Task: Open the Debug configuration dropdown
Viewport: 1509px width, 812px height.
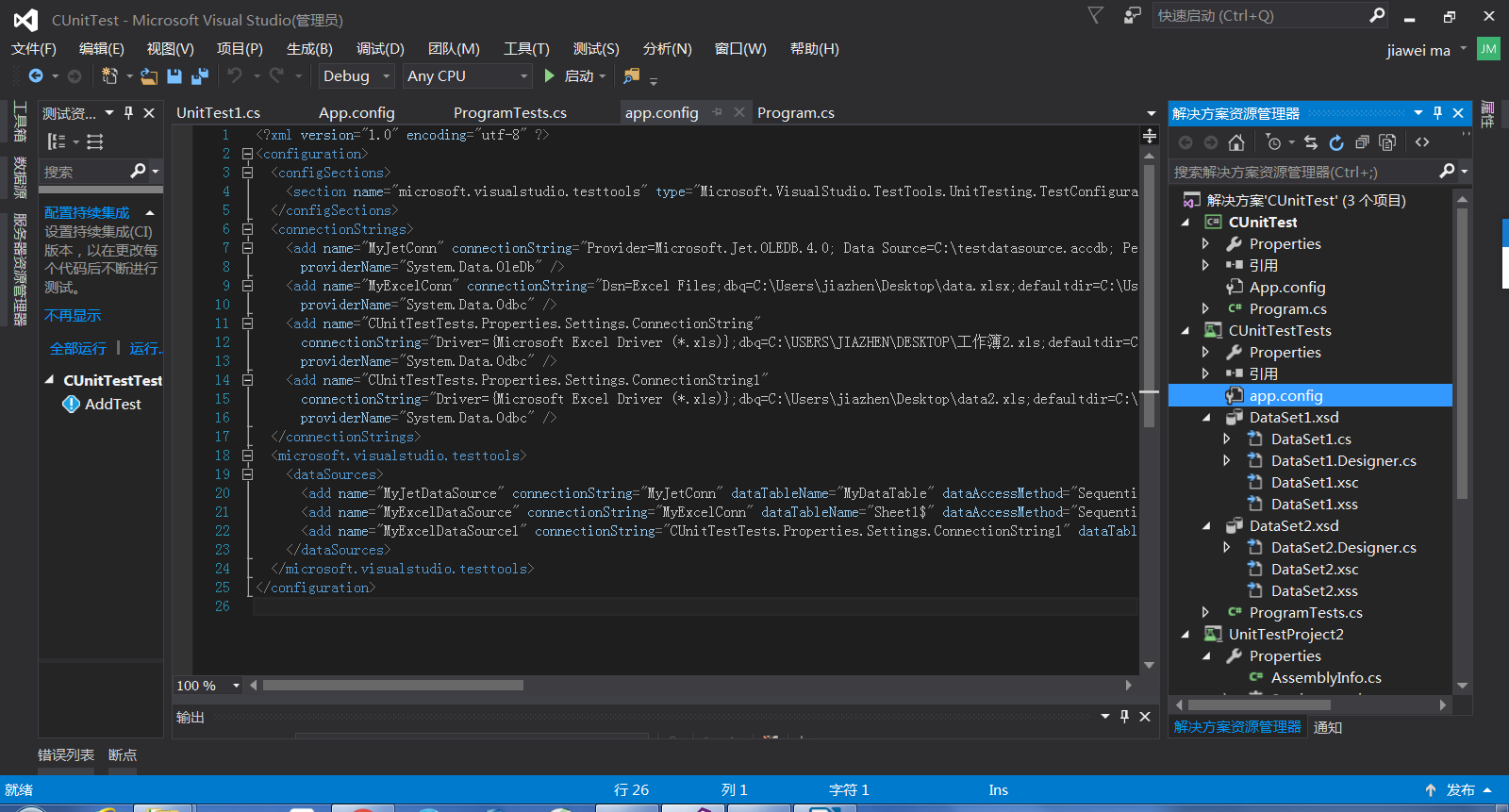Action: [x=356, y=75]
